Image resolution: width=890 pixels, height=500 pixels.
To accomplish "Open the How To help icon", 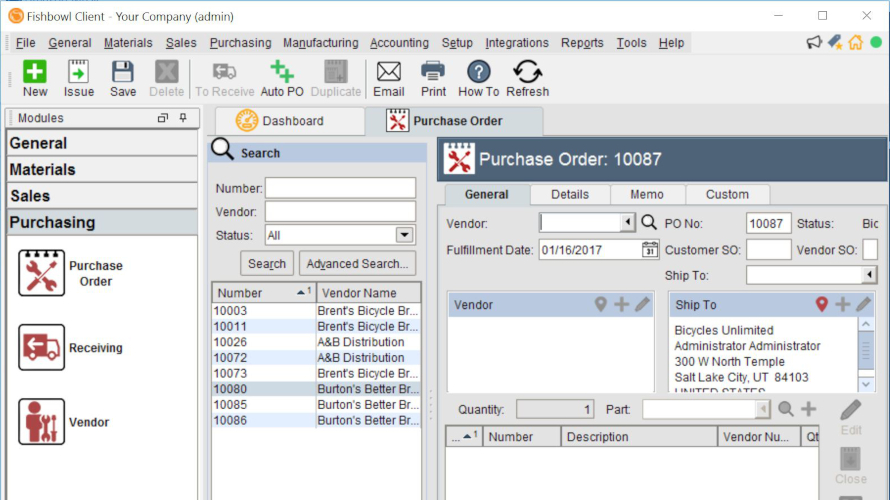I will (x=479, y=78).
